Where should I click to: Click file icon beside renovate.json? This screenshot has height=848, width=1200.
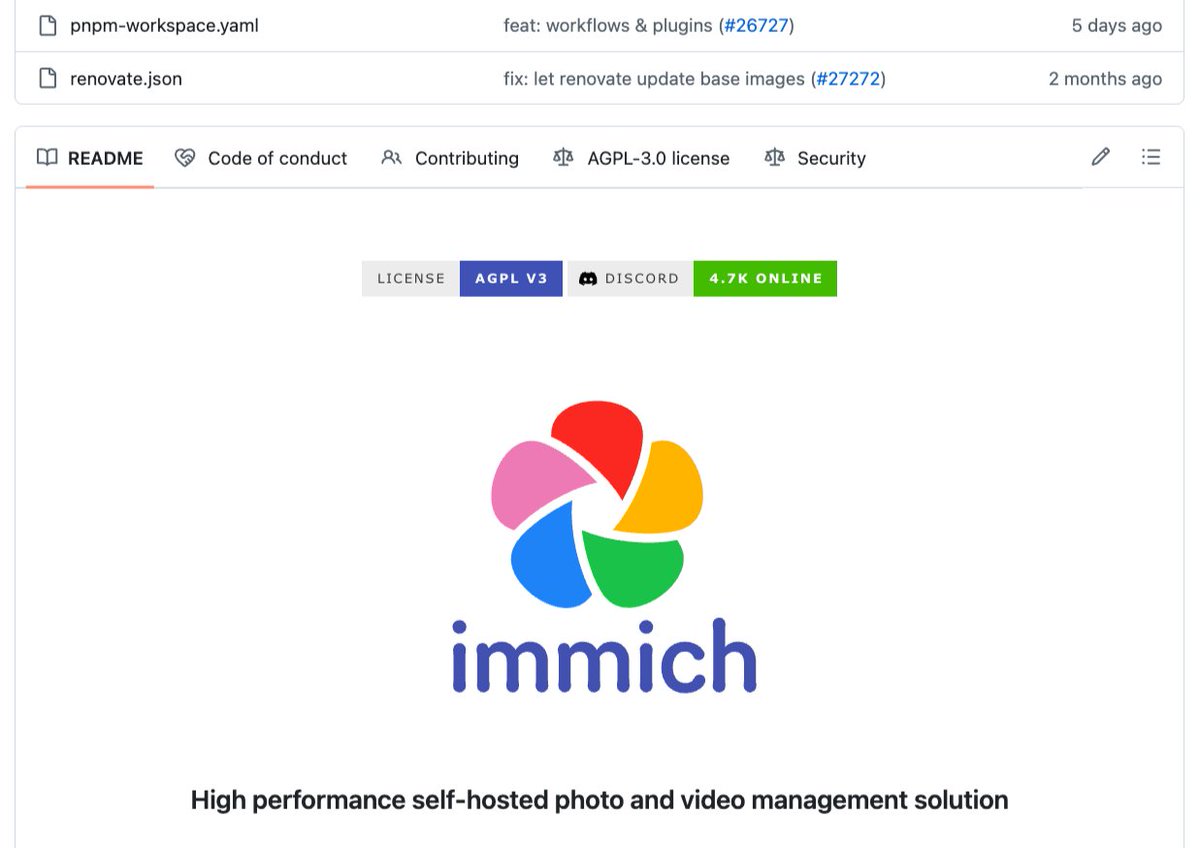tap(46, 78)
